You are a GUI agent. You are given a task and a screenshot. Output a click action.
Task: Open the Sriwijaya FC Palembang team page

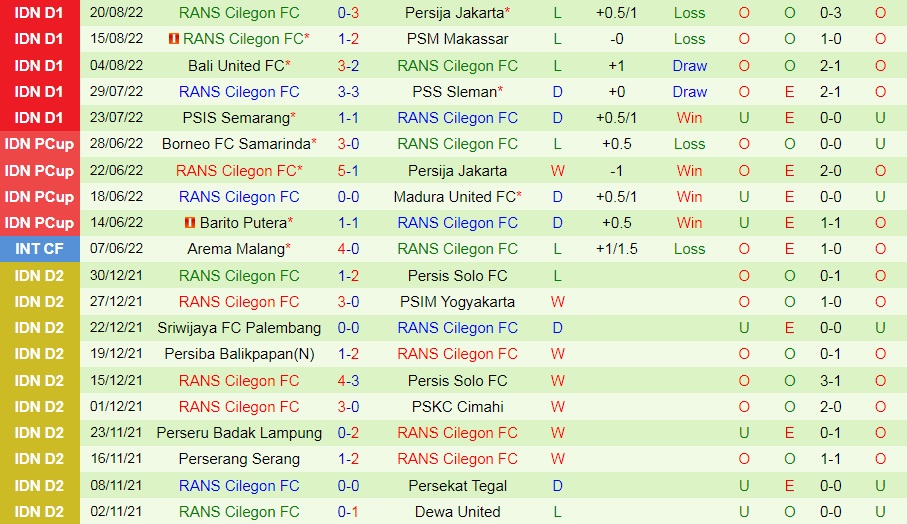coord(239,327)
